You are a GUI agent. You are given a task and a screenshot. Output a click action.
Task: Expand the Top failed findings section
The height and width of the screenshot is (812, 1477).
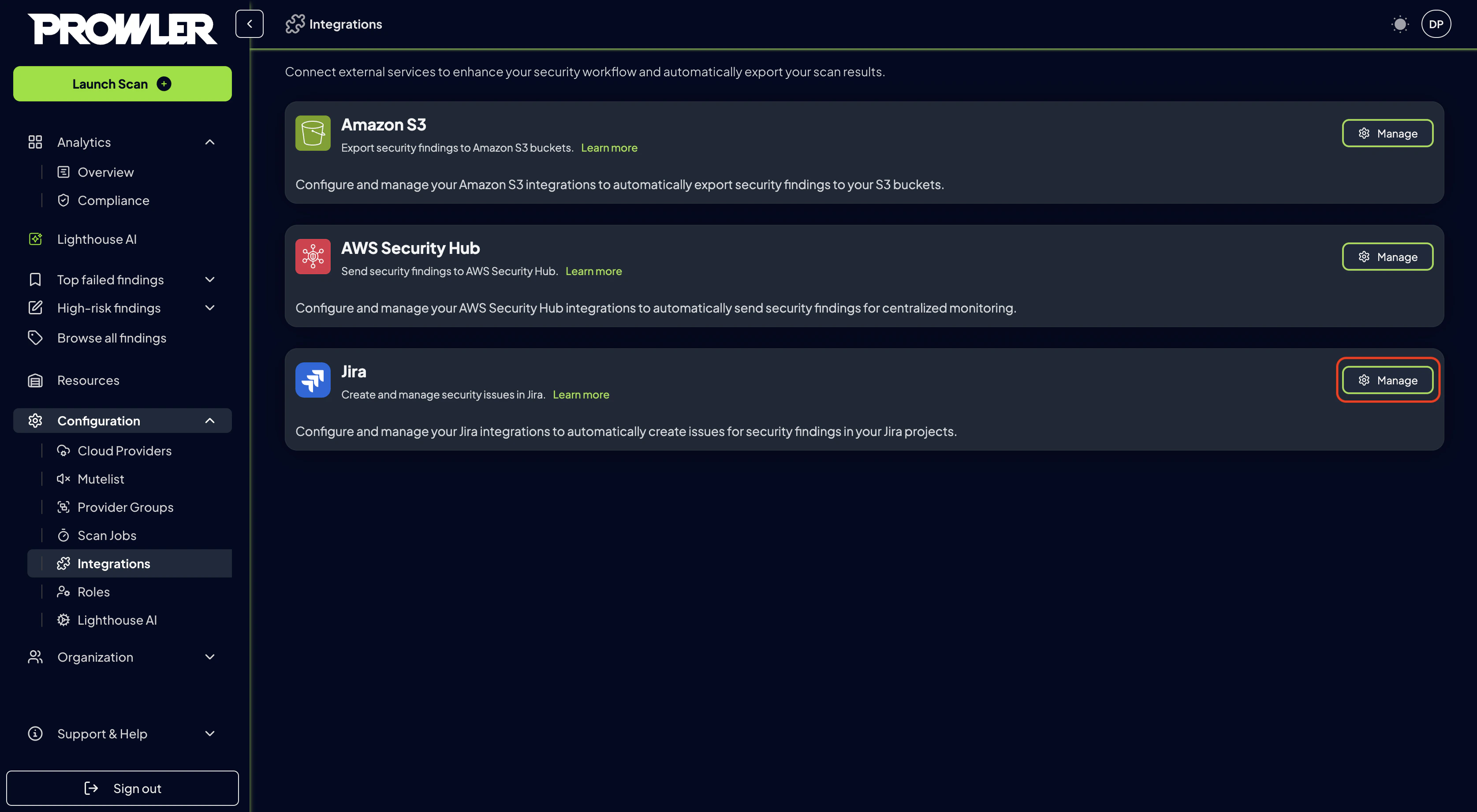209,279
